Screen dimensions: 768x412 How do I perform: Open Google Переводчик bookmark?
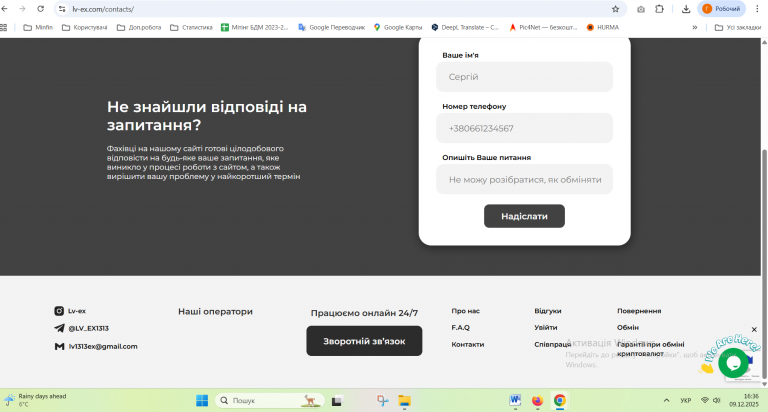pyautogui.click(x=332, y=27)
